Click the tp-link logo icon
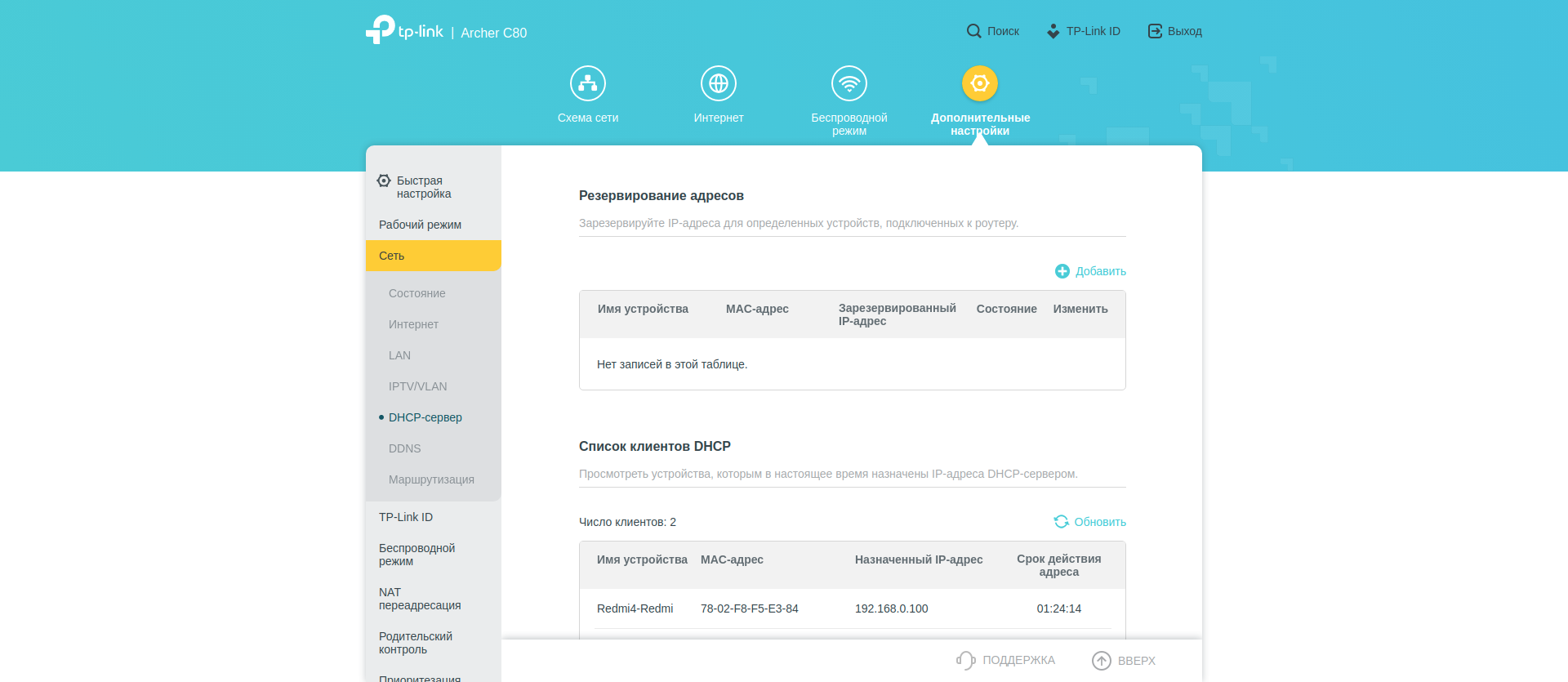 [381, 30]
